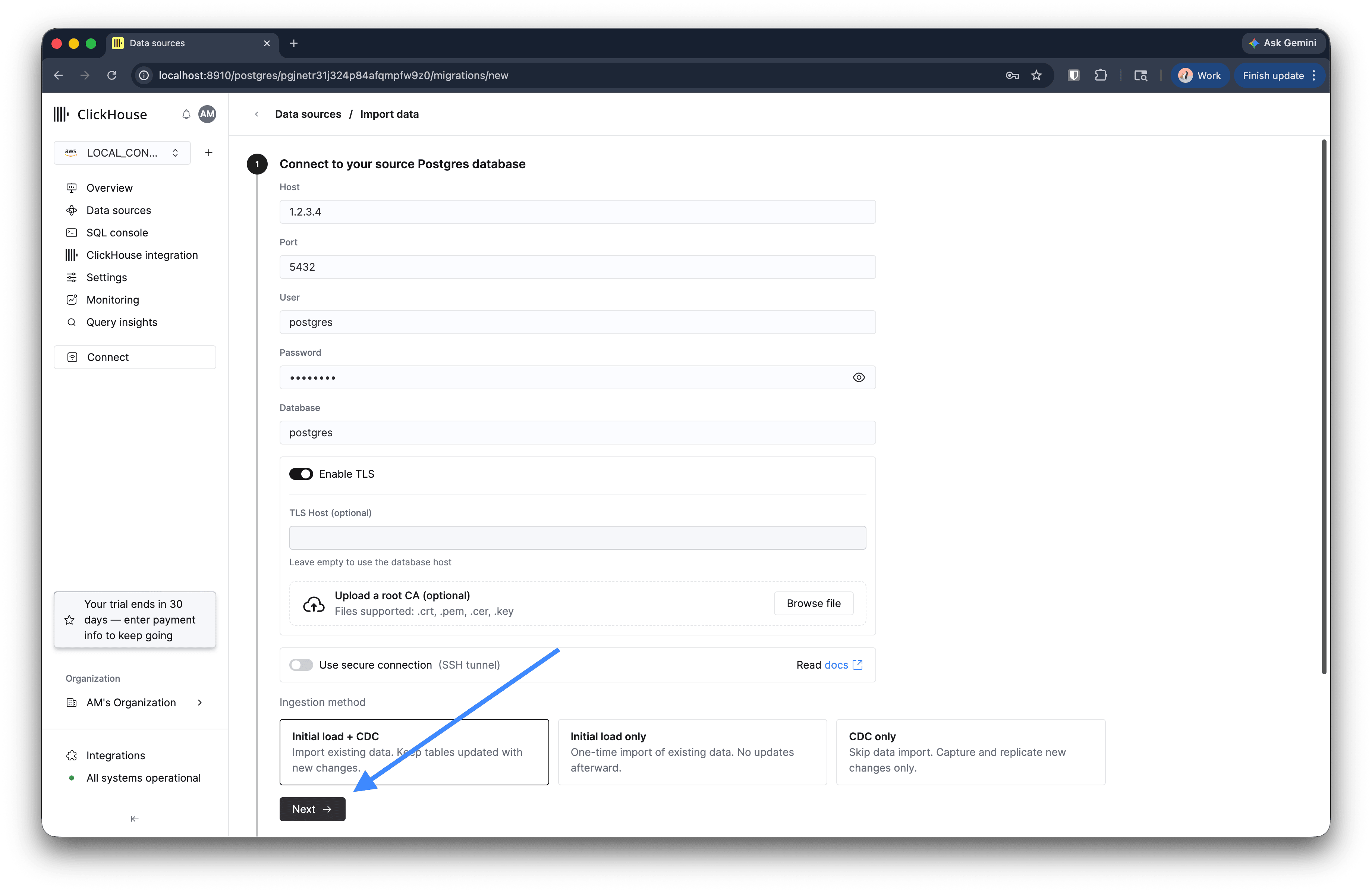Open the Finish update browser menu
Viewport: 1372px width, 892px height.
click(1280, 76)
